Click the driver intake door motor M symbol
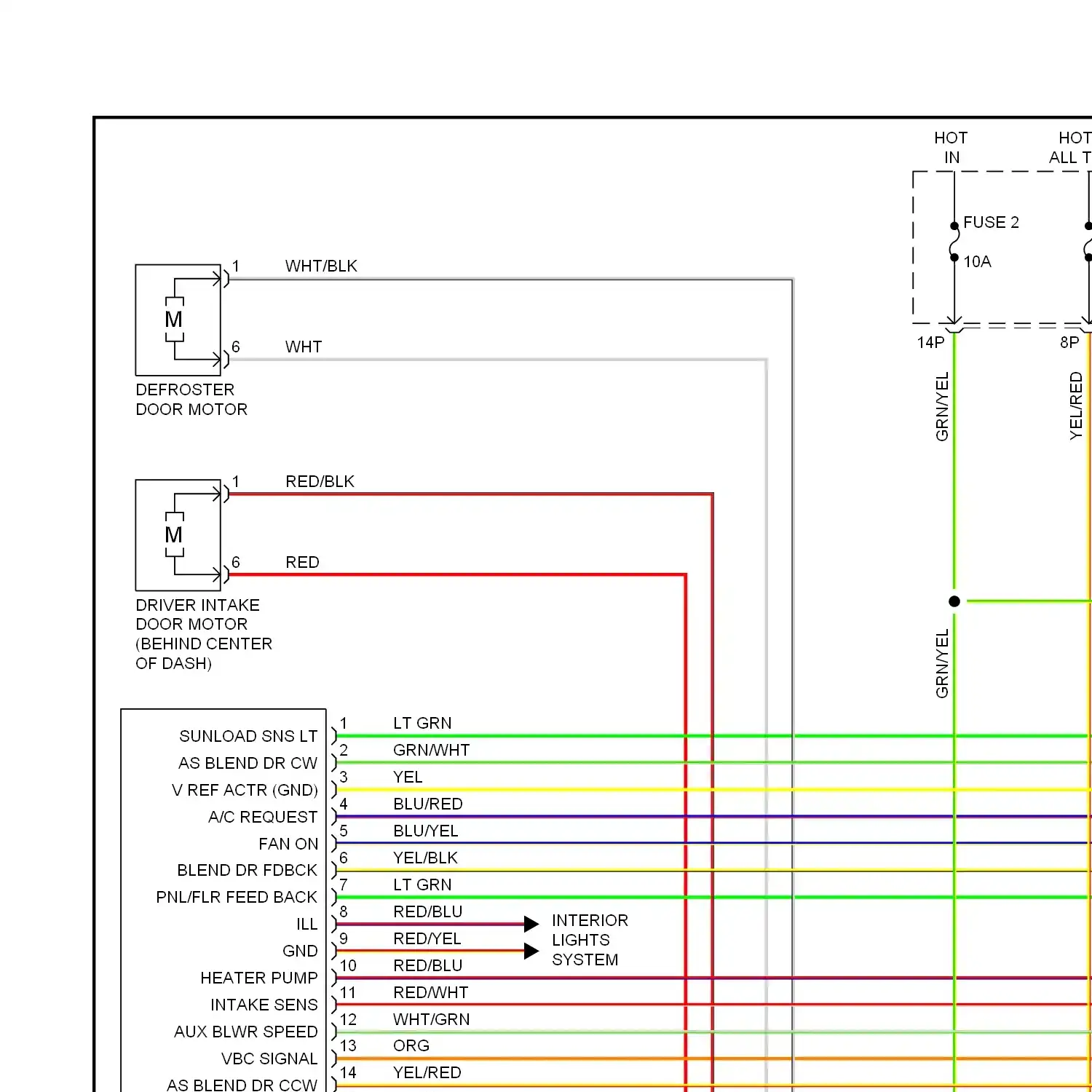The width and height of the screenshot is (1092, 1092). tap(174, 534)
